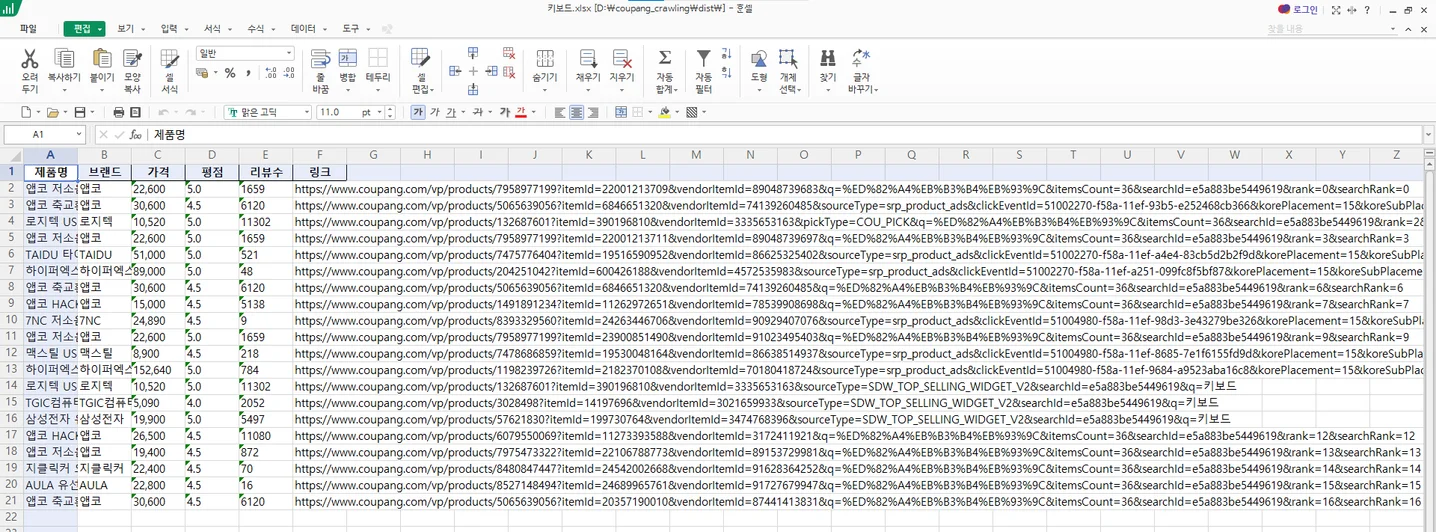Open the 입력 menu
The width and height of the screenshot is (1436, 532).
(169, 29)
